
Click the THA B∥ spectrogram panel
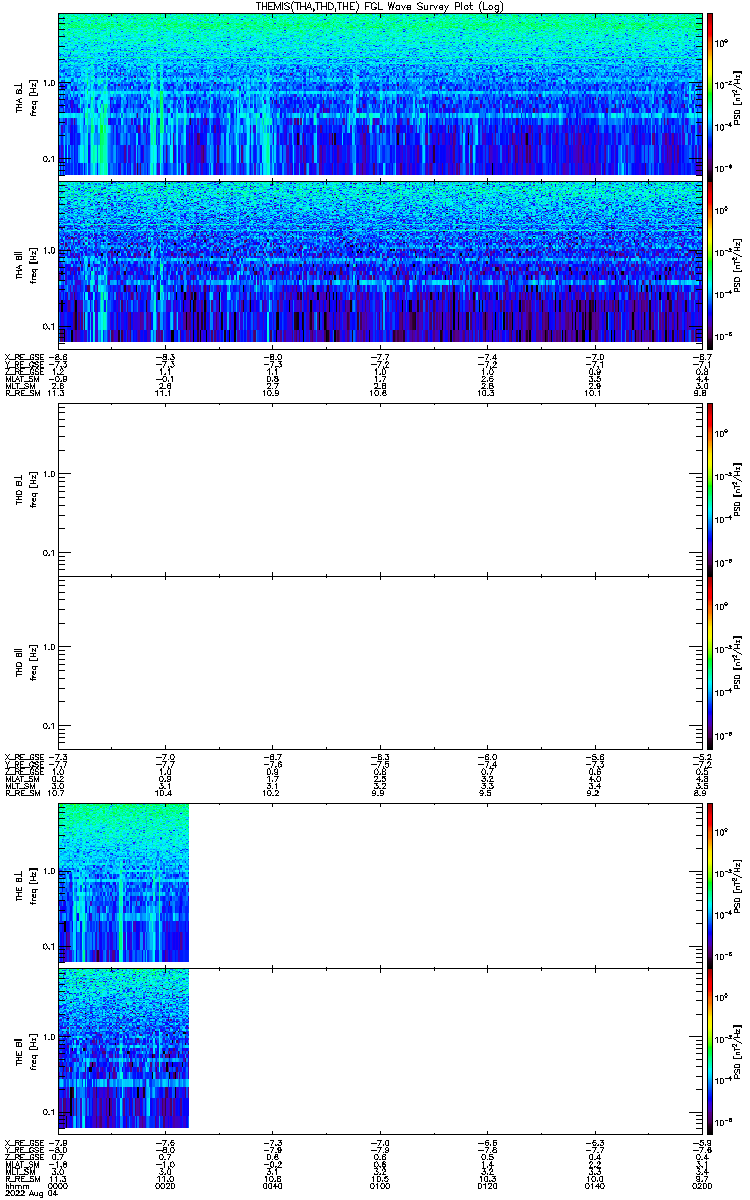click(x=379, y=260)
